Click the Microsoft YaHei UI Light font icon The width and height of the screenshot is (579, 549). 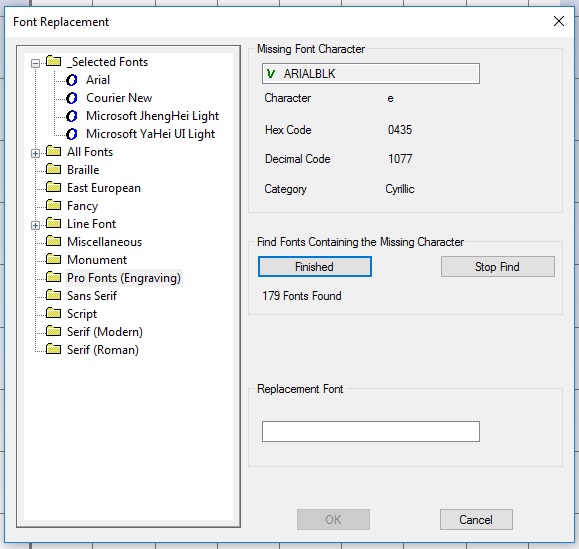[72, 134]
